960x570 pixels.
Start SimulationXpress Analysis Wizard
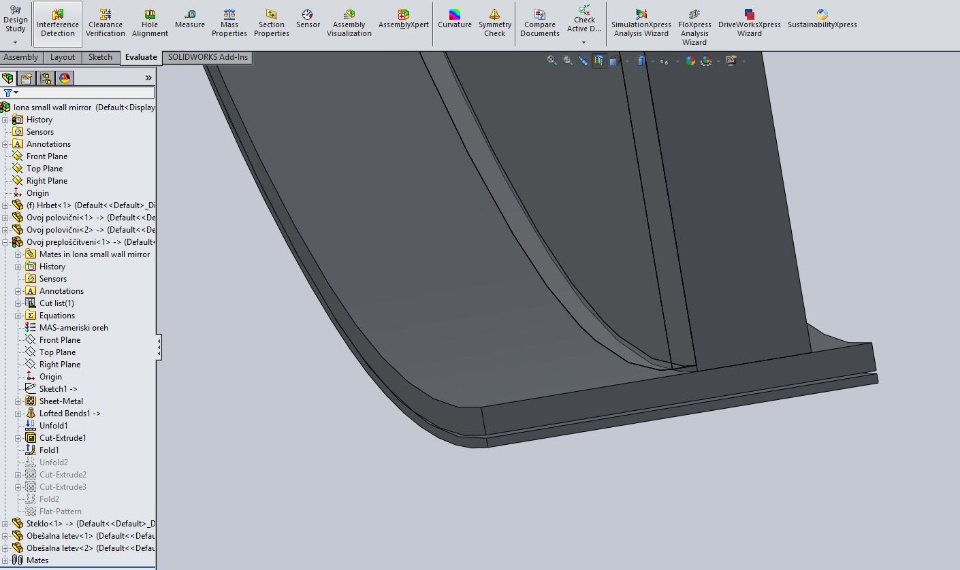pos(641,23)
